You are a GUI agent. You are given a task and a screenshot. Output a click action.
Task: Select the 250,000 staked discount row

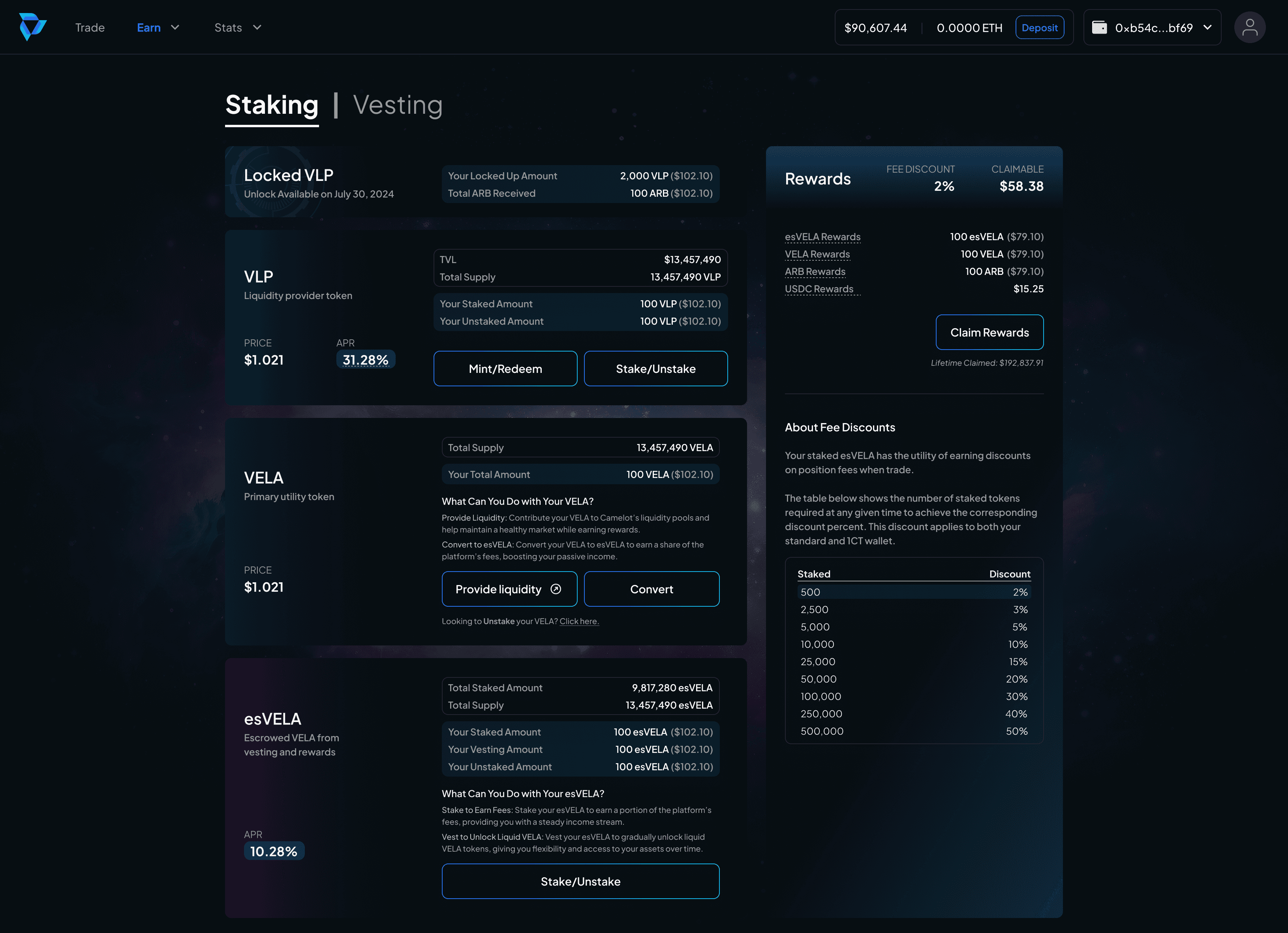pos(914,714)
